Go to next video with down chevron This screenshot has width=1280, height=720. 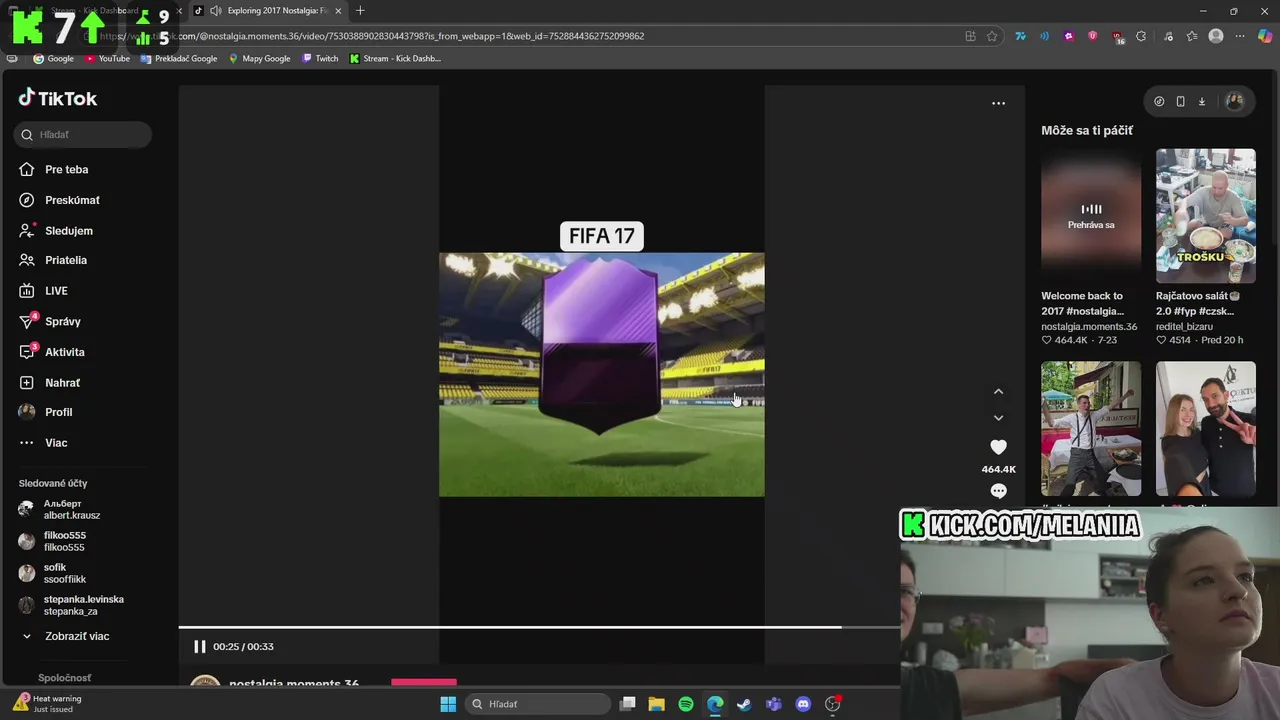tap(998, 418)
